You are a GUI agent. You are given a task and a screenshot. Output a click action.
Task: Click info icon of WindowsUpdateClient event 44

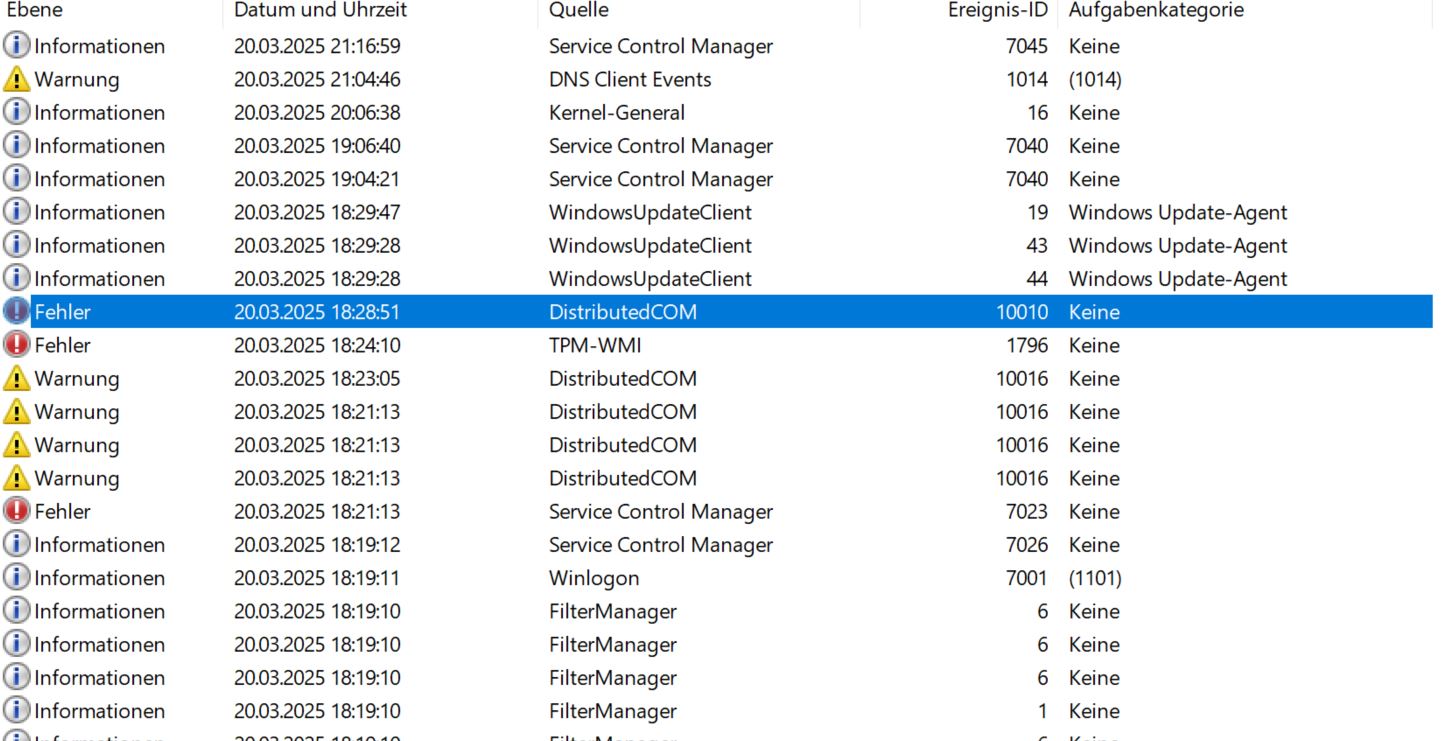click(x=16, y=278)
